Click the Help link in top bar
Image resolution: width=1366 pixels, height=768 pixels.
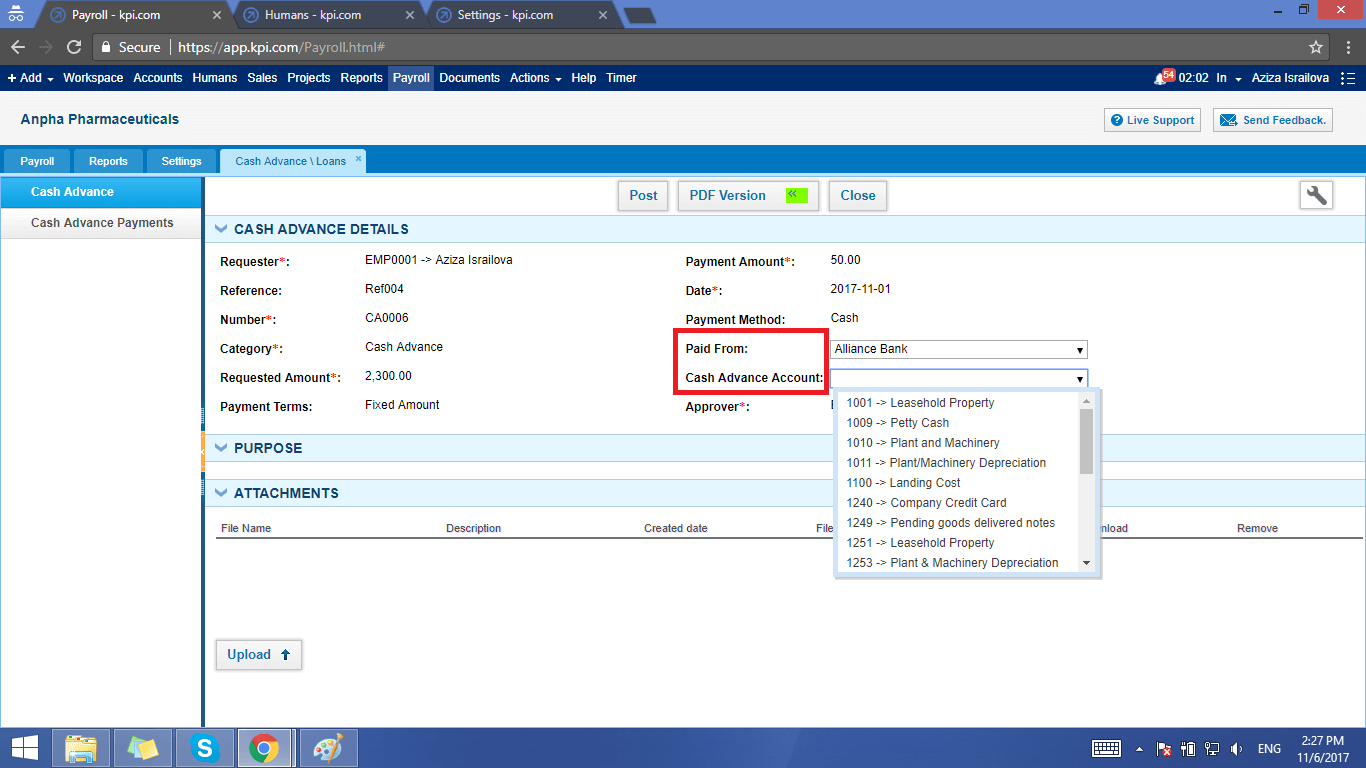pos(584,78)
